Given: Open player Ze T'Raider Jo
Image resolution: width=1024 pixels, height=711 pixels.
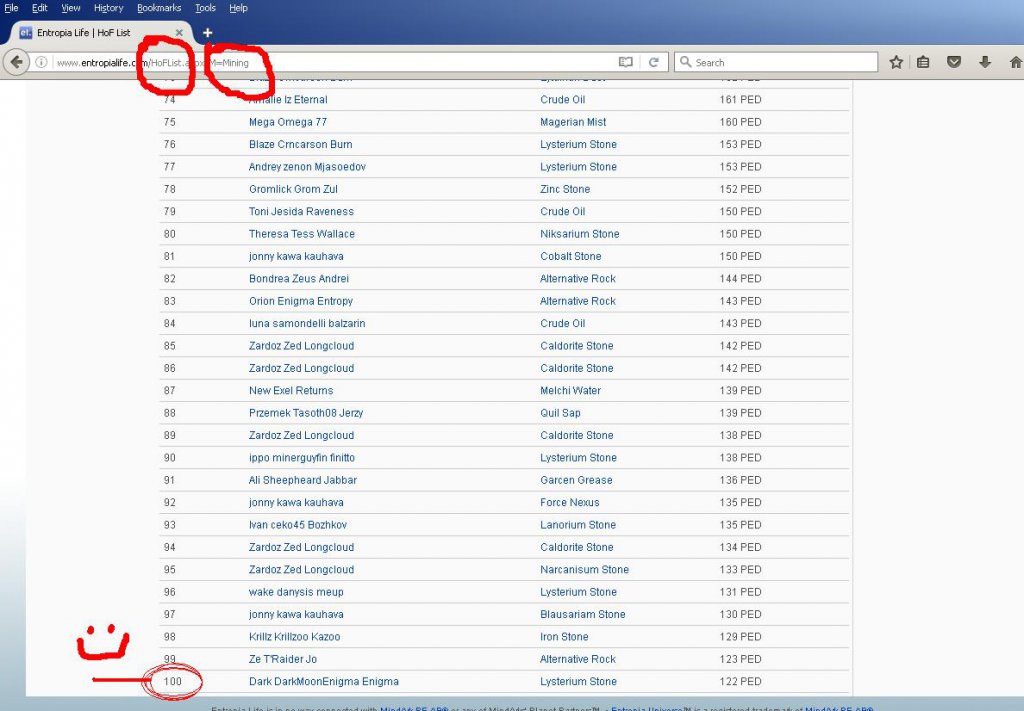Looking at the screenshot, I should (282, 659).
